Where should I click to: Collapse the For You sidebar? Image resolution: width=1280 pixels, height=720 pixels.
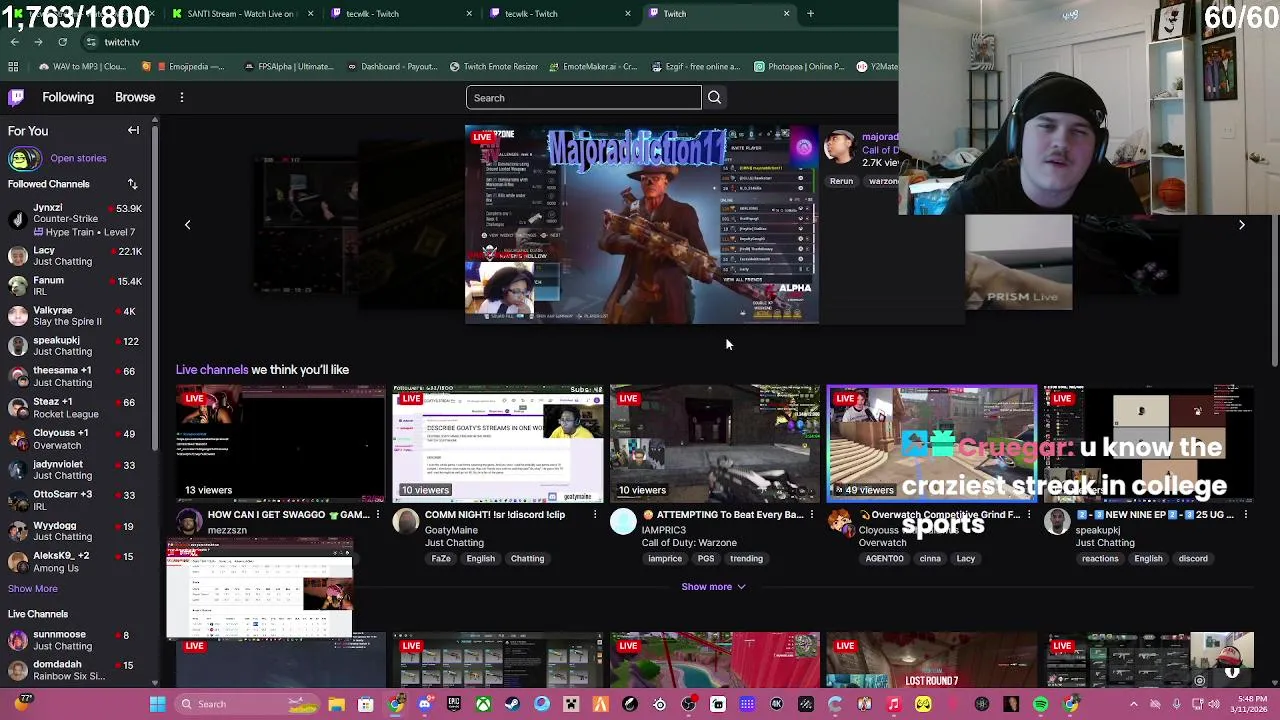point(133,130)
